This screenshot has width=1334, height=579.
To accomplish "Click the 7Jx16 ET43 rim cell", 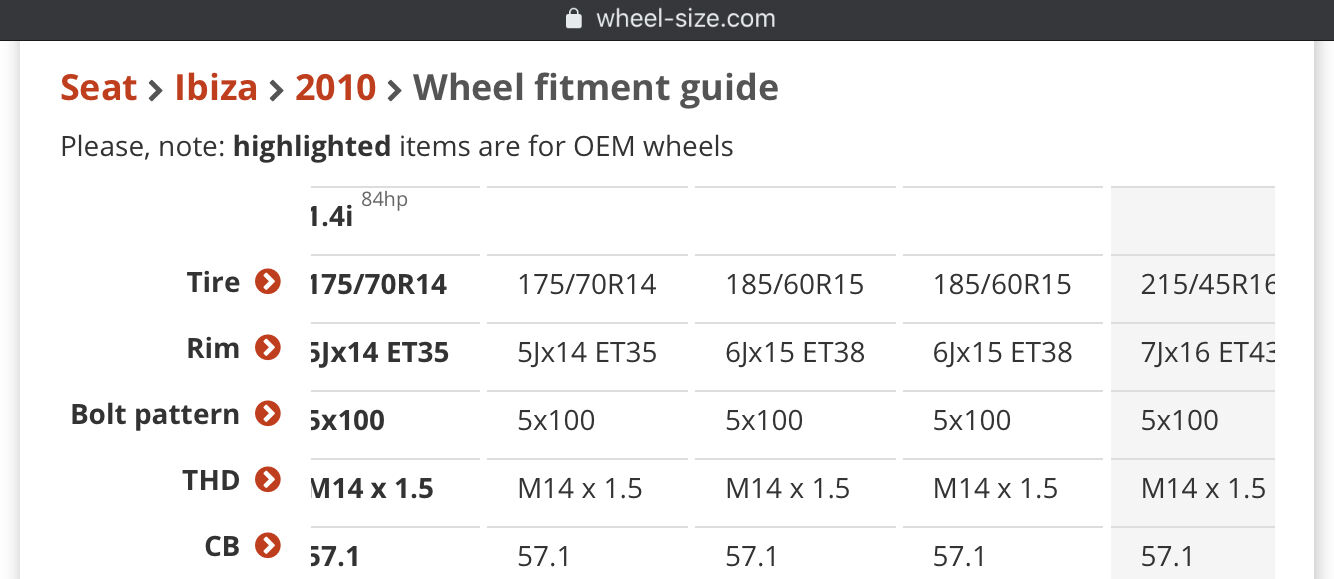I will click(x=1207, y=352).
